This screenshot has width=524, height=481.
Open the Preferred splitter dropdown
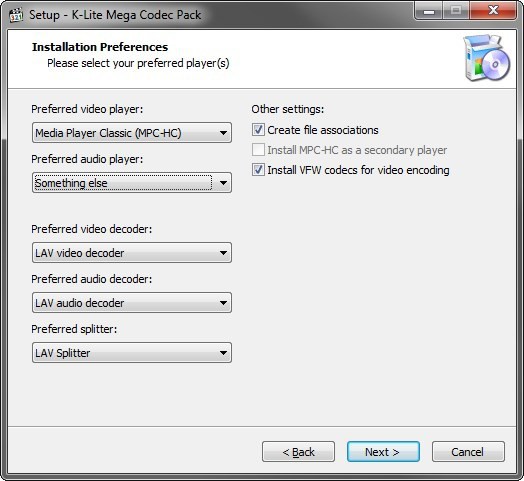point(132,353)
